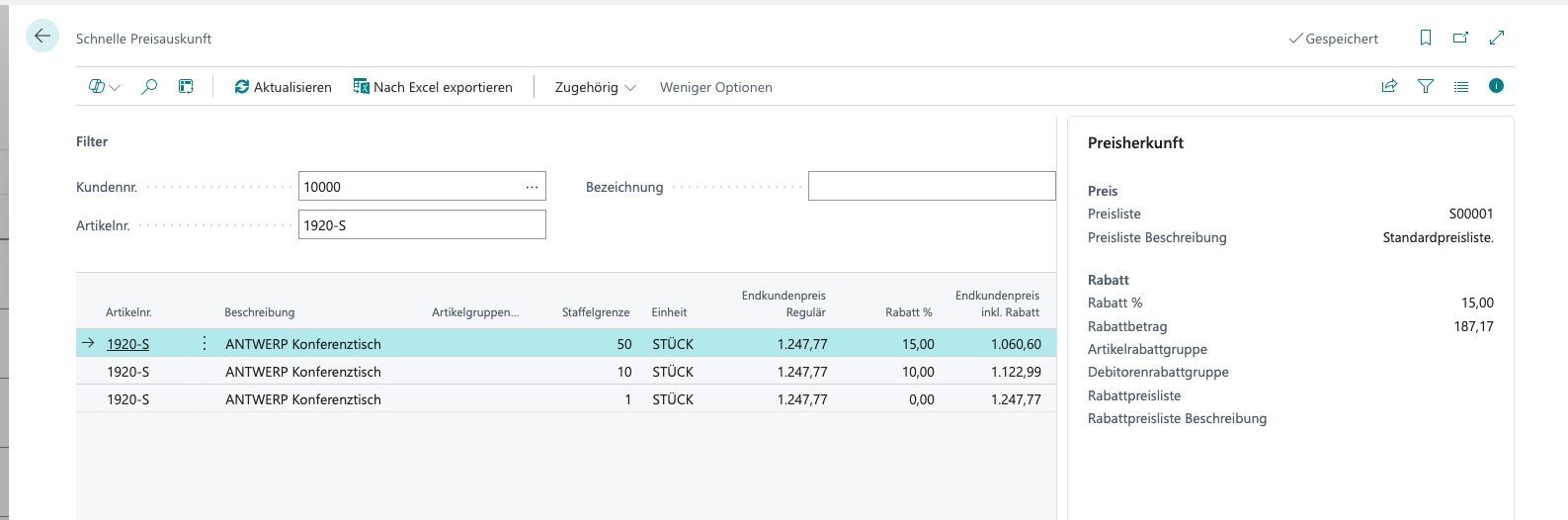This screenshot has width=1568, height=520.
Task: Click the Artikelnr. filter field
Action: click(x=422, y=224)
